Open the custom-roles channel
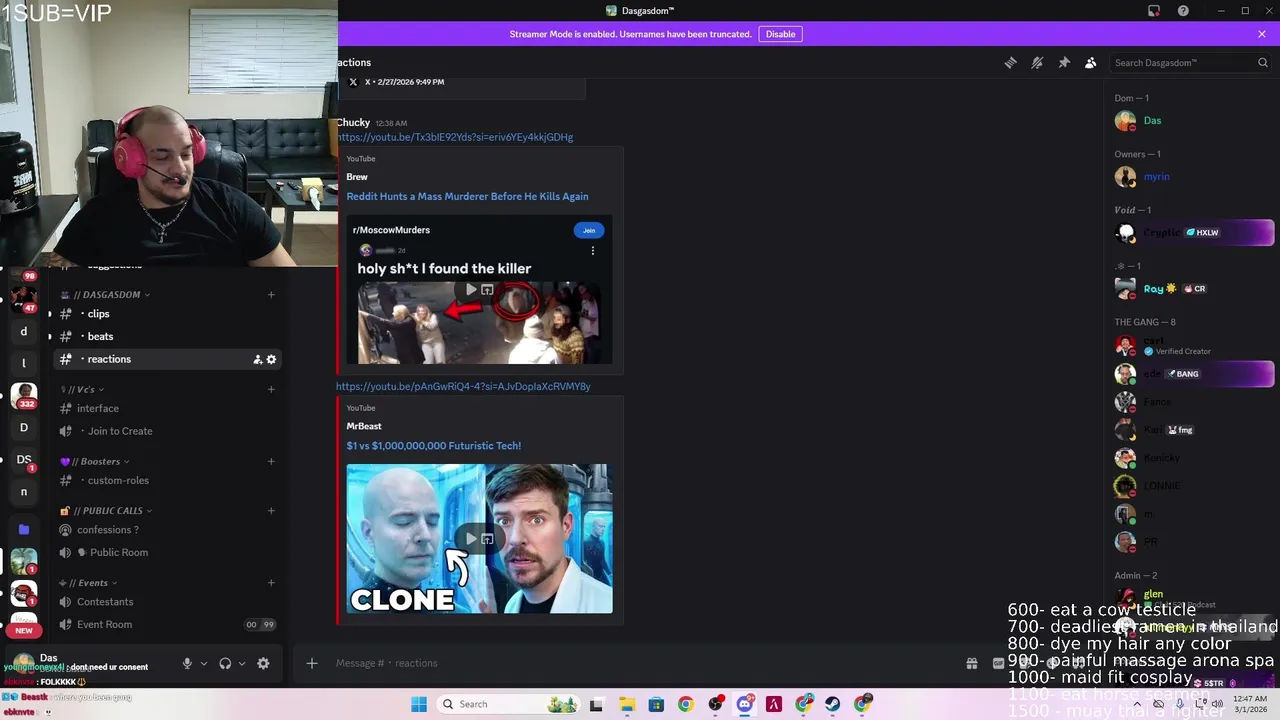The image size is (1280, 720). click(167, 480)
